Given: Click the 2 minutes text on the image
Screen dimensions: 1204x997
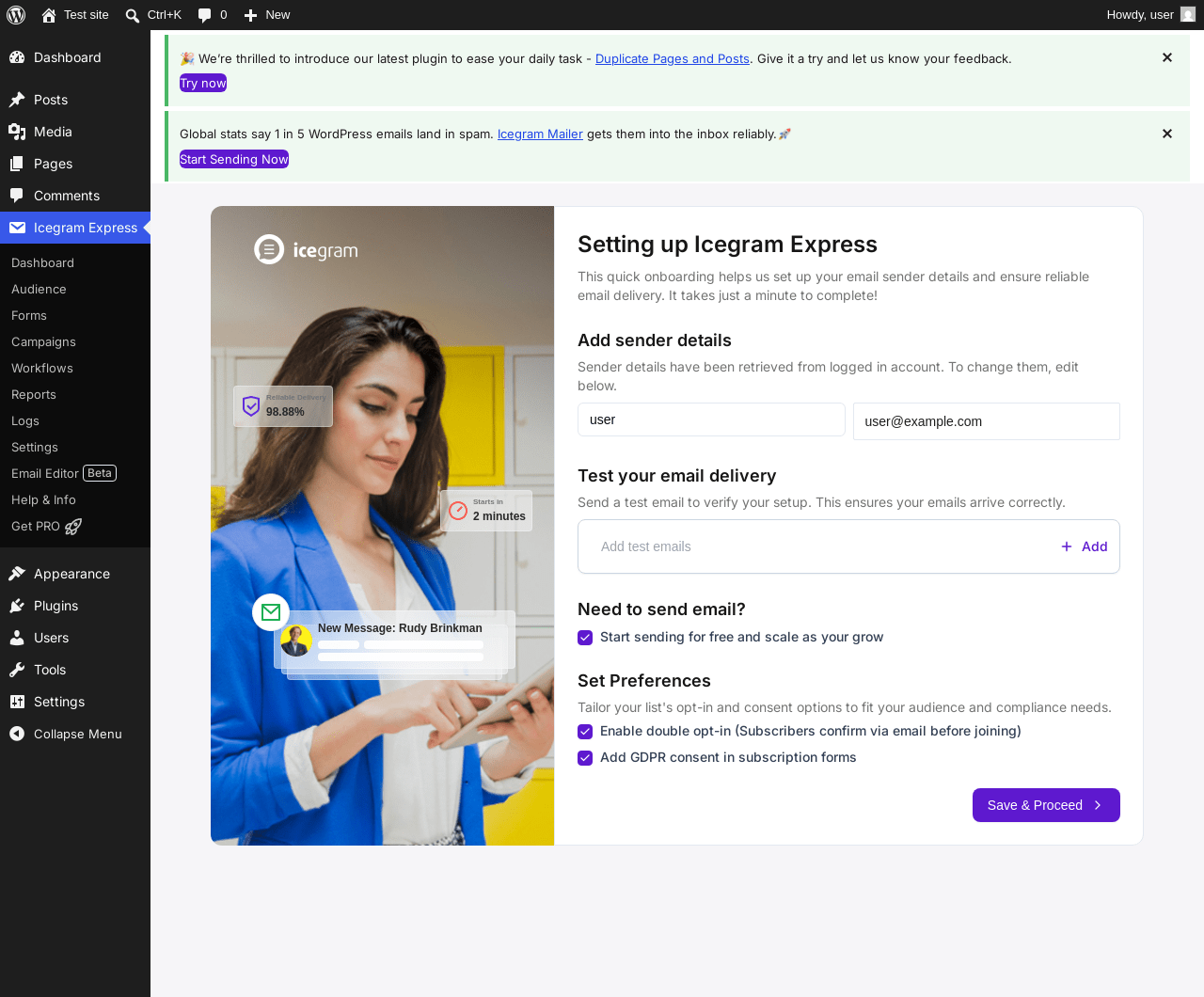Looking at the screenshot, I should 499,516.
